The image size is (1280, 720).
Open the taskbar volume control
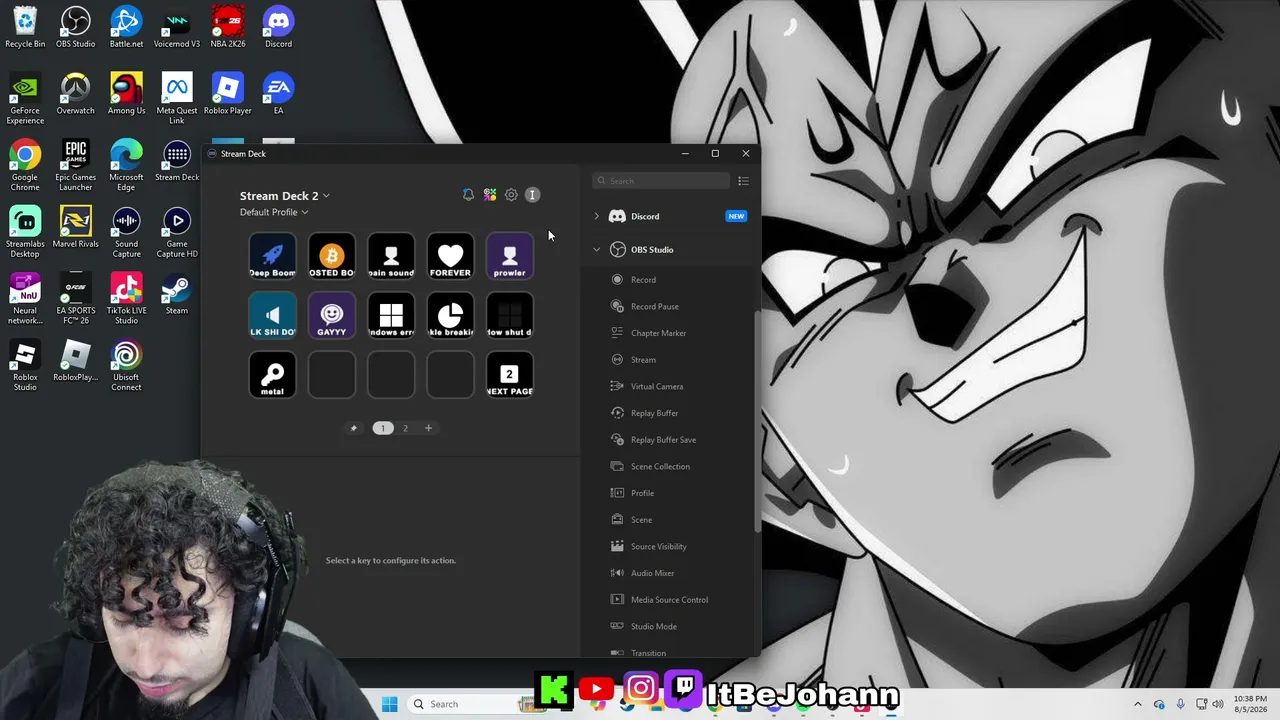1218,704
